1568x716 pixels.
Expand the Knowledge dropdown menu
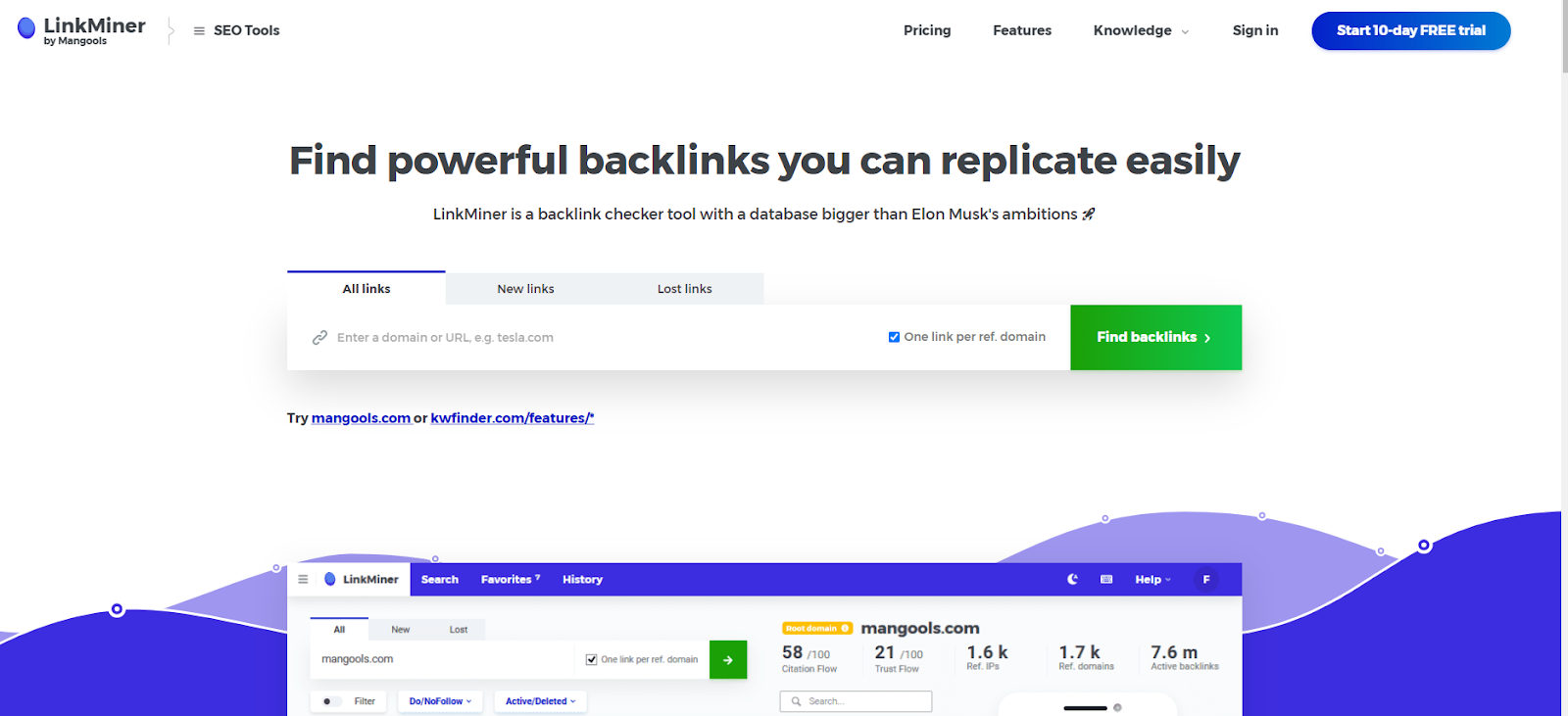click(1141, 30)
